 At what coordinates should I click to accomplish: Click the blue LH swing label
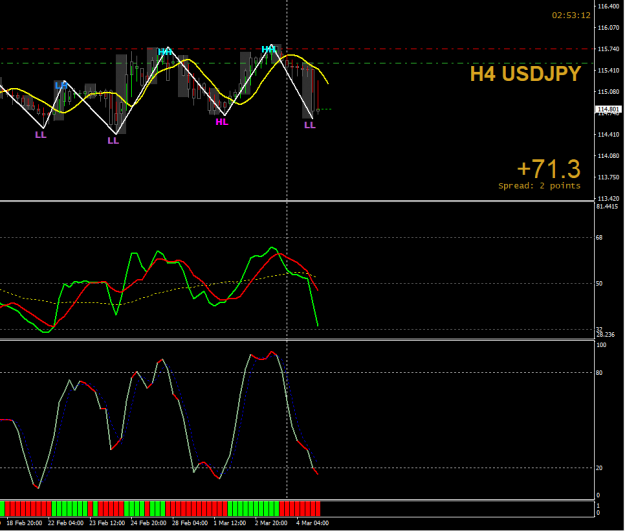click(61, 85)
